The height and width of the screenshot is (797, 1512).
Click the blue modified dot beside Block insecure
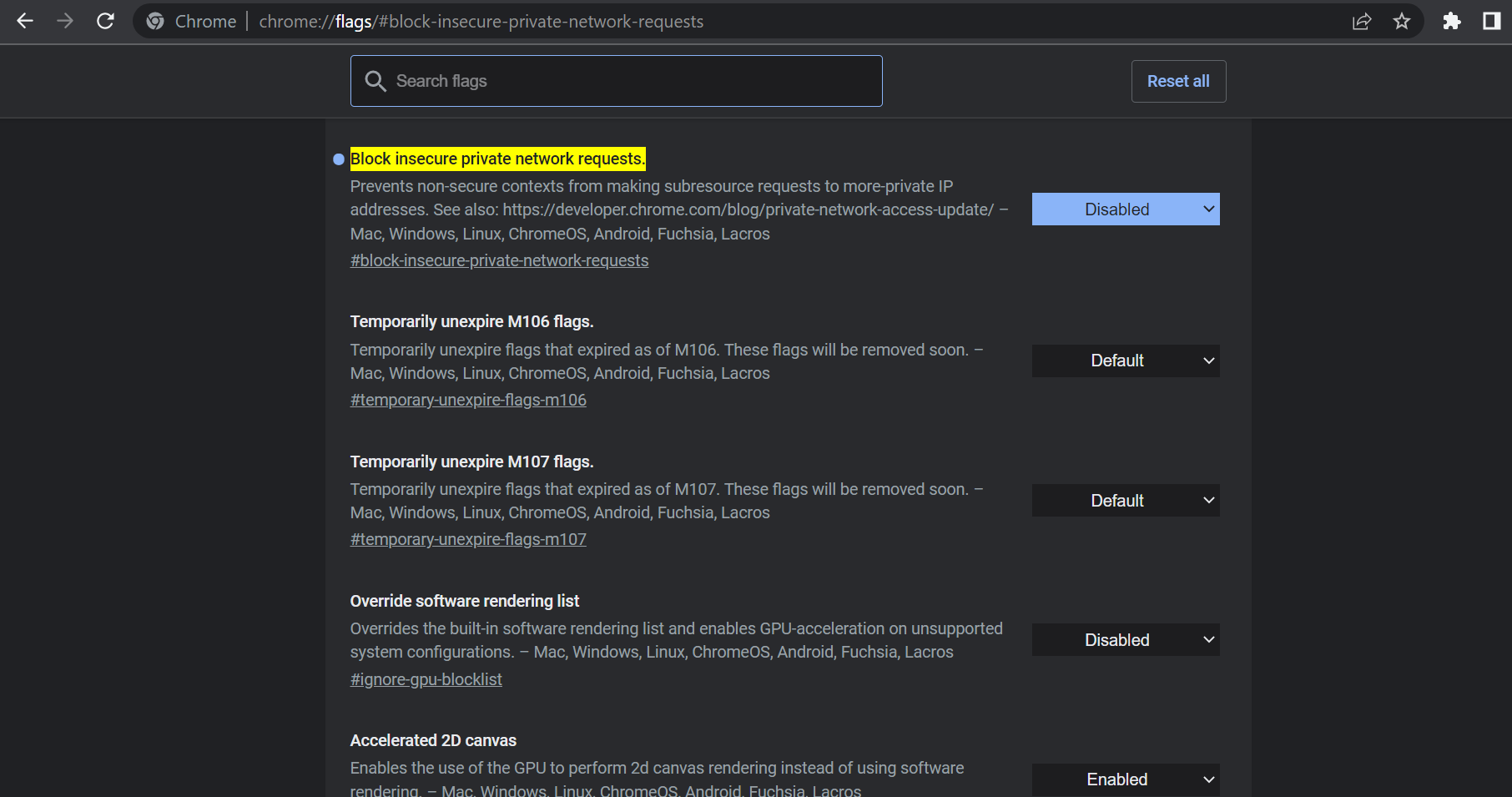pos(339,159)
